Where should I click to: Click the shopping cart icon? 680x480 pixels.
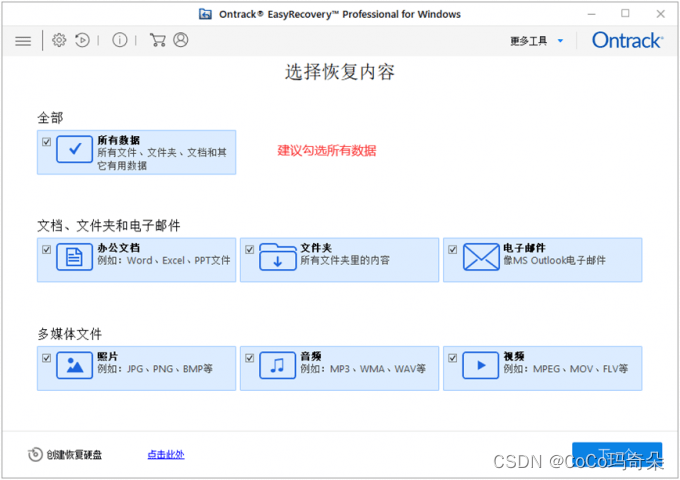[157, 40]
